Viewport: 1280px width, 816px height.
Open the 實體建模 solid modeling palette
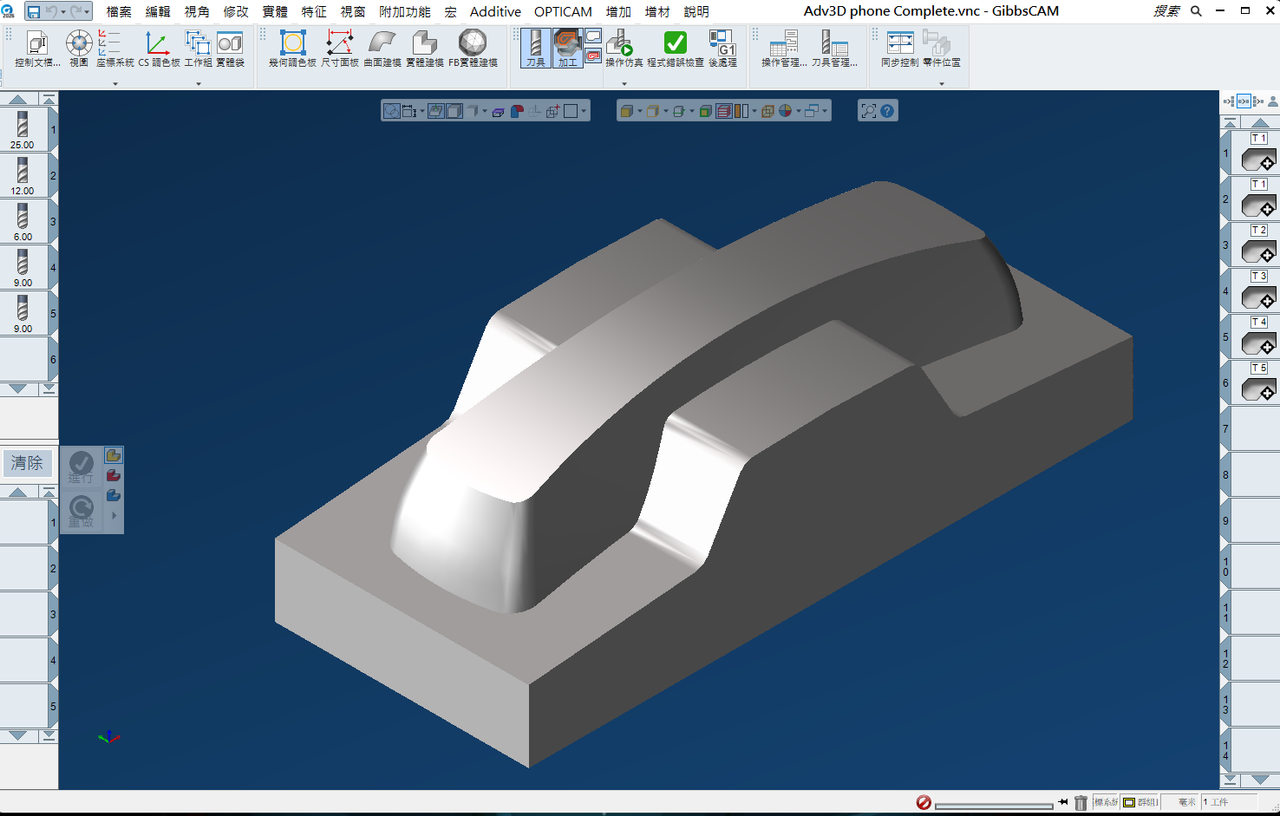[425, 48]
